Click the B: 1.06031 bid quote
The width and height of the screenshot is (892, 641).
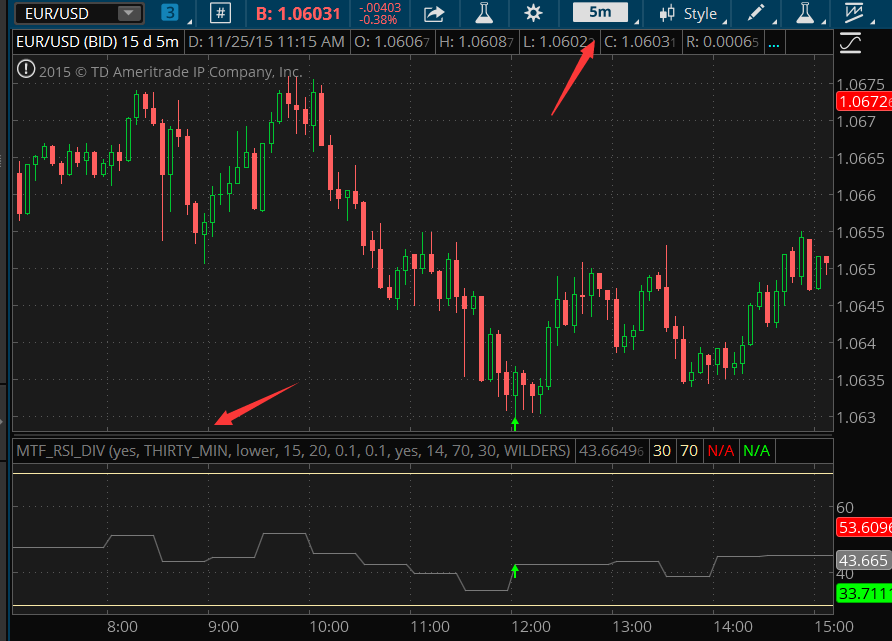[298, 14]
